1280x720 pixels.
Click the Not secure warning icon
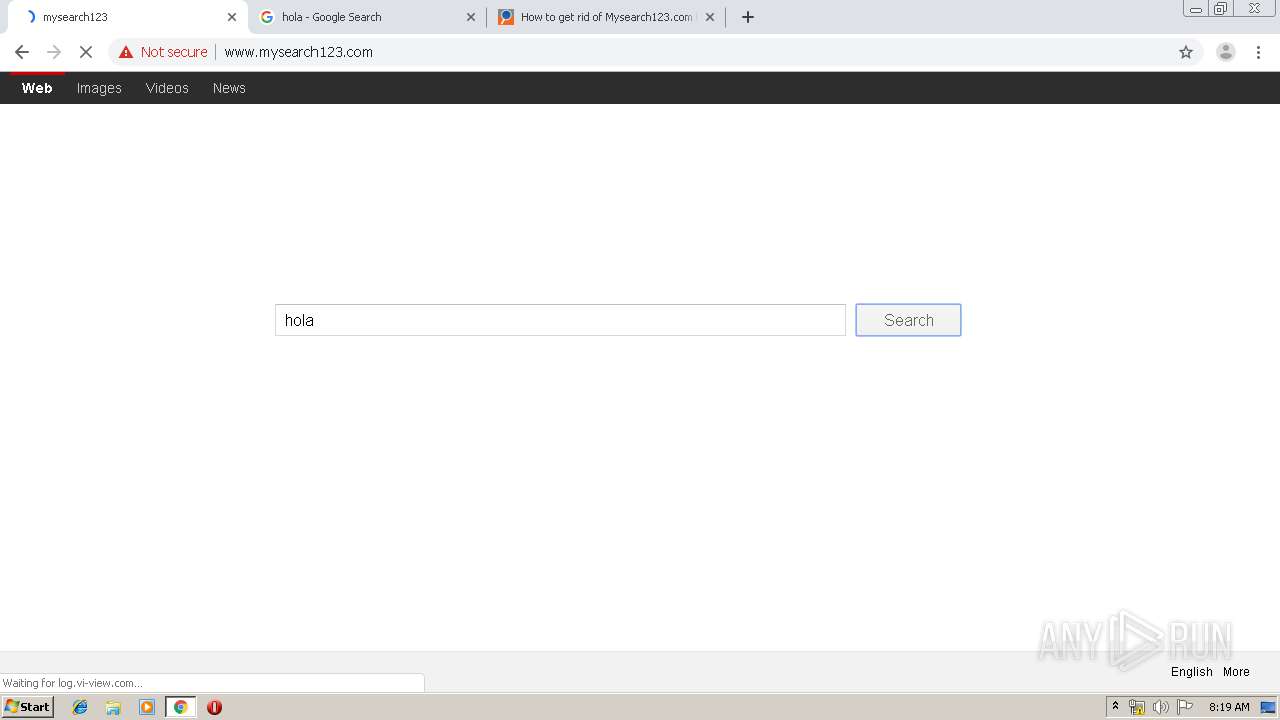coord(126,52)
